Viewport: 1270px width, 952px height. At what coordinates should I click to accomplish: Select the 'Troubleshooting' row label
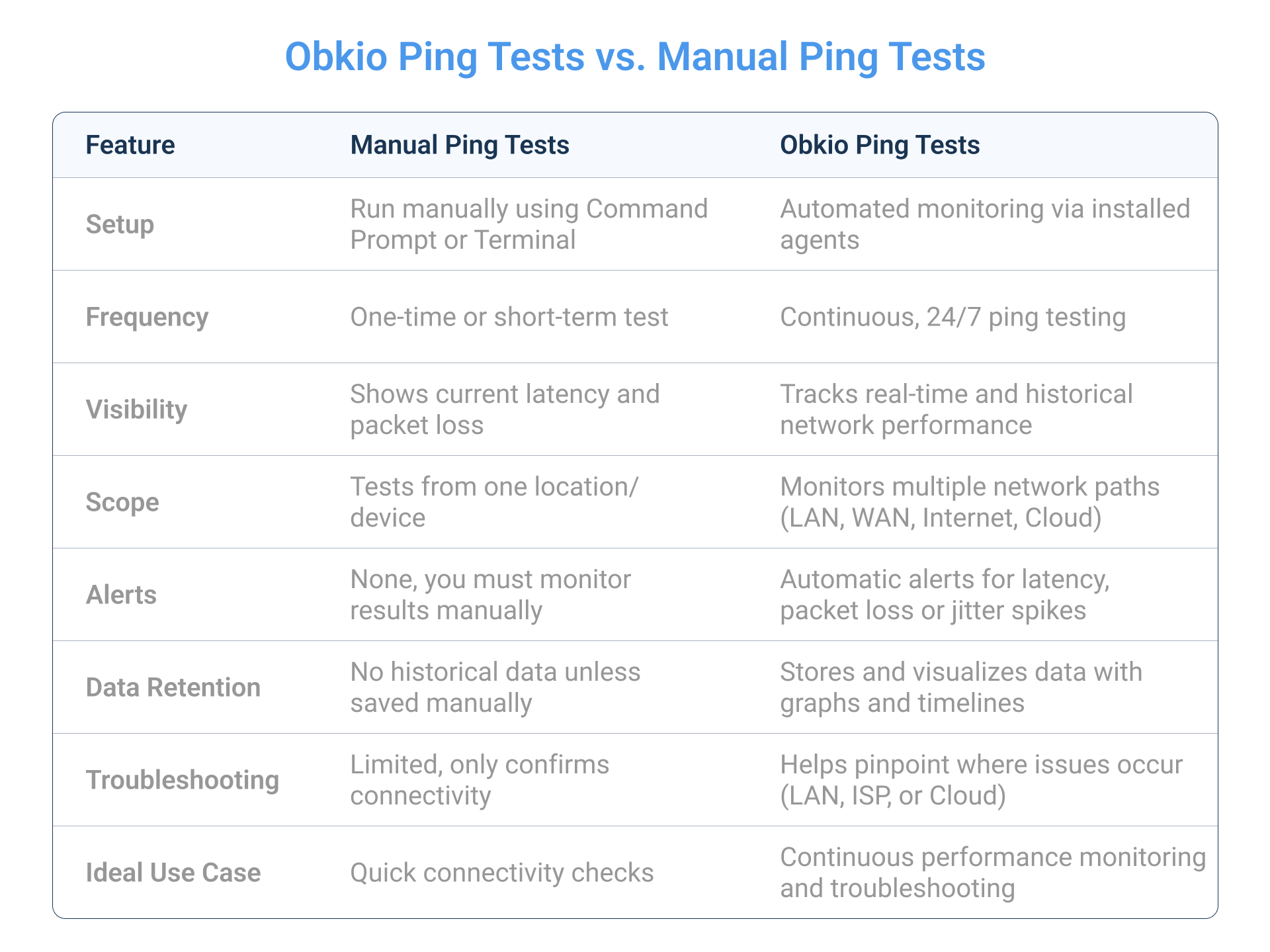tap(182, 780)
